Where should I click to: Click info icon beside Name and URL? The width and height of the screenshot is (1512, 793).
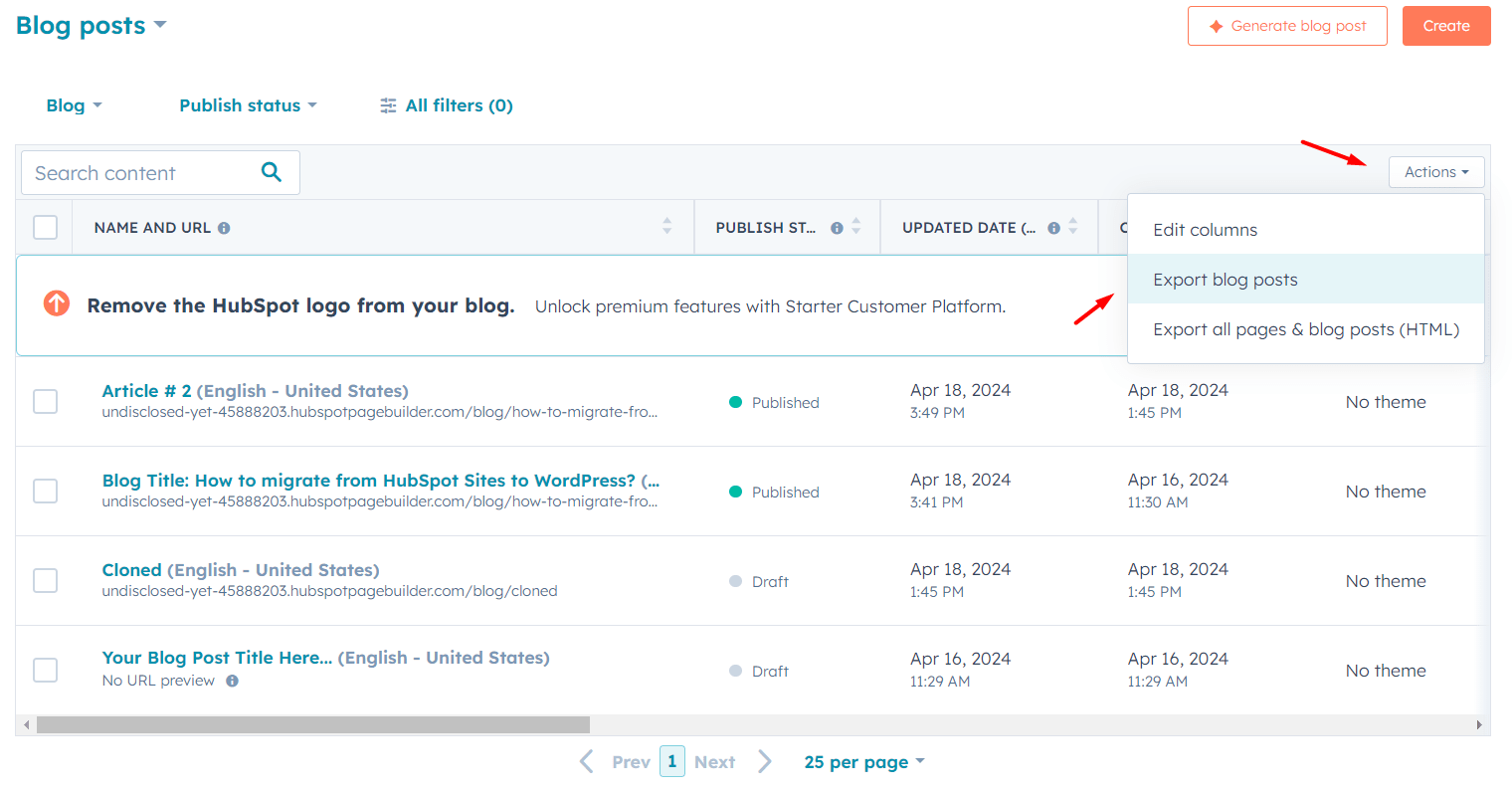pos(224,228)
